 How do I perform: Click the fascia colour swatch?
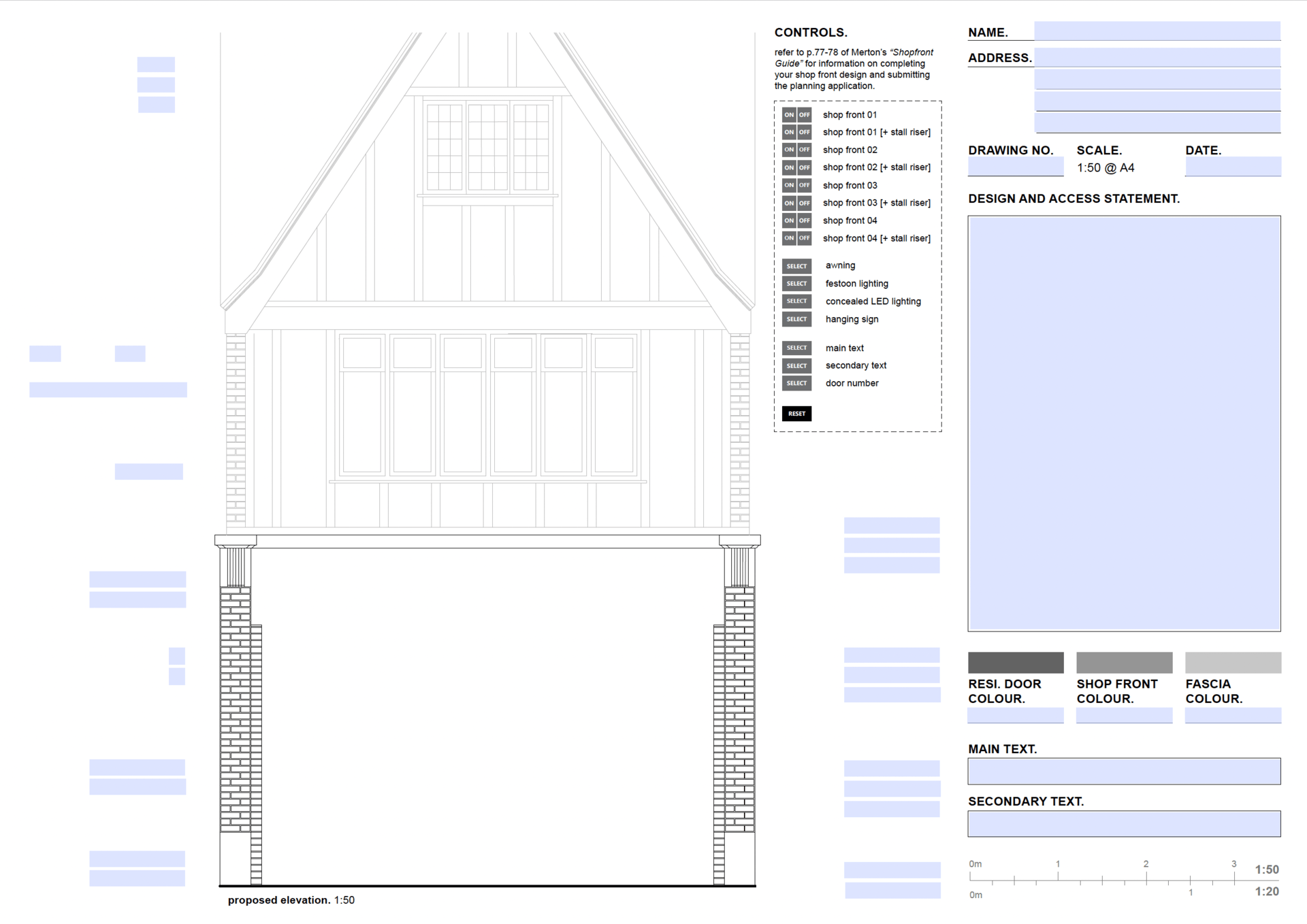point(1233,662)
